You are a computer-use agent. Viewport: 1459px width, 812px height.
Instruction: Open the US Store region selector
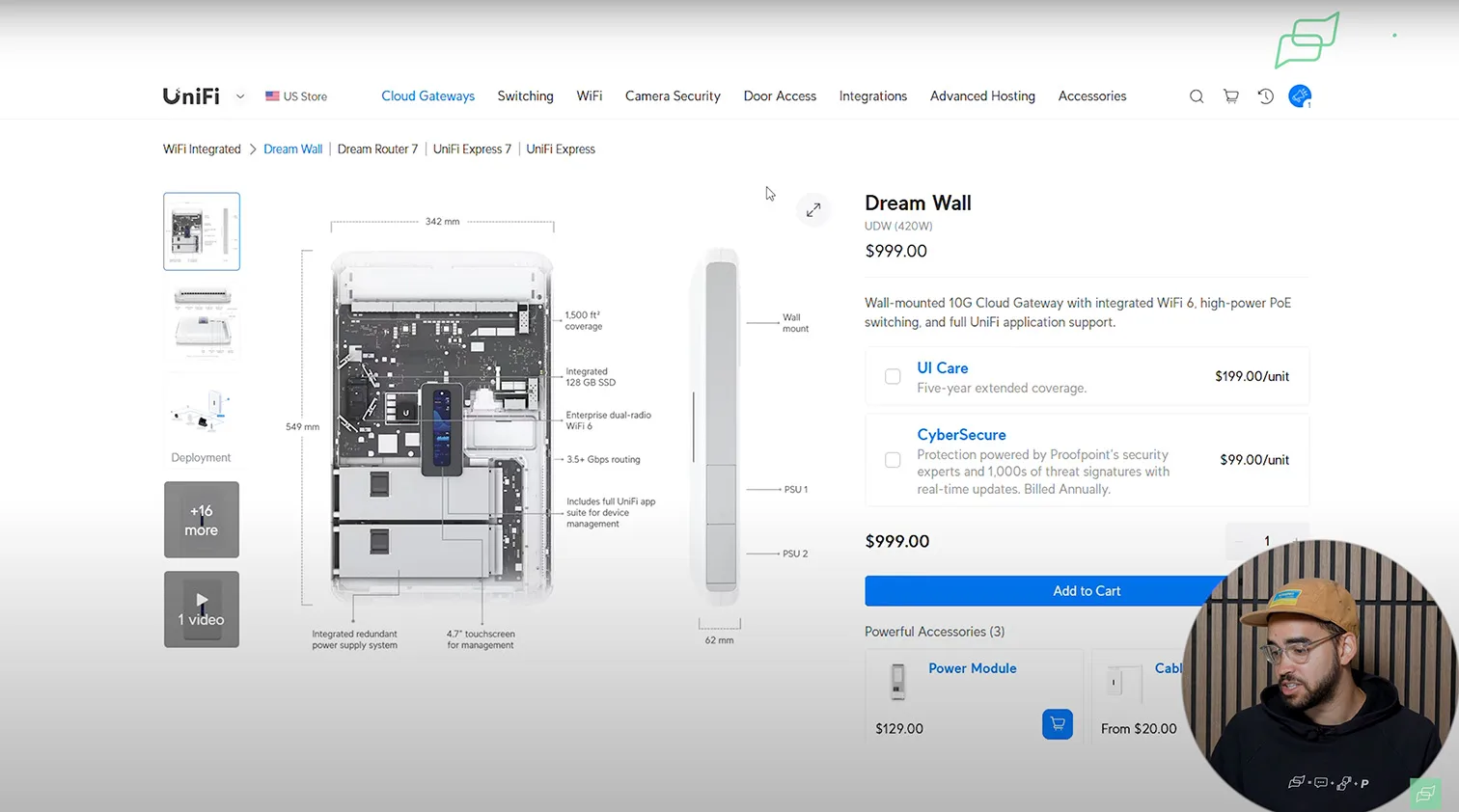pyautogui.click(x=296, y=96)
